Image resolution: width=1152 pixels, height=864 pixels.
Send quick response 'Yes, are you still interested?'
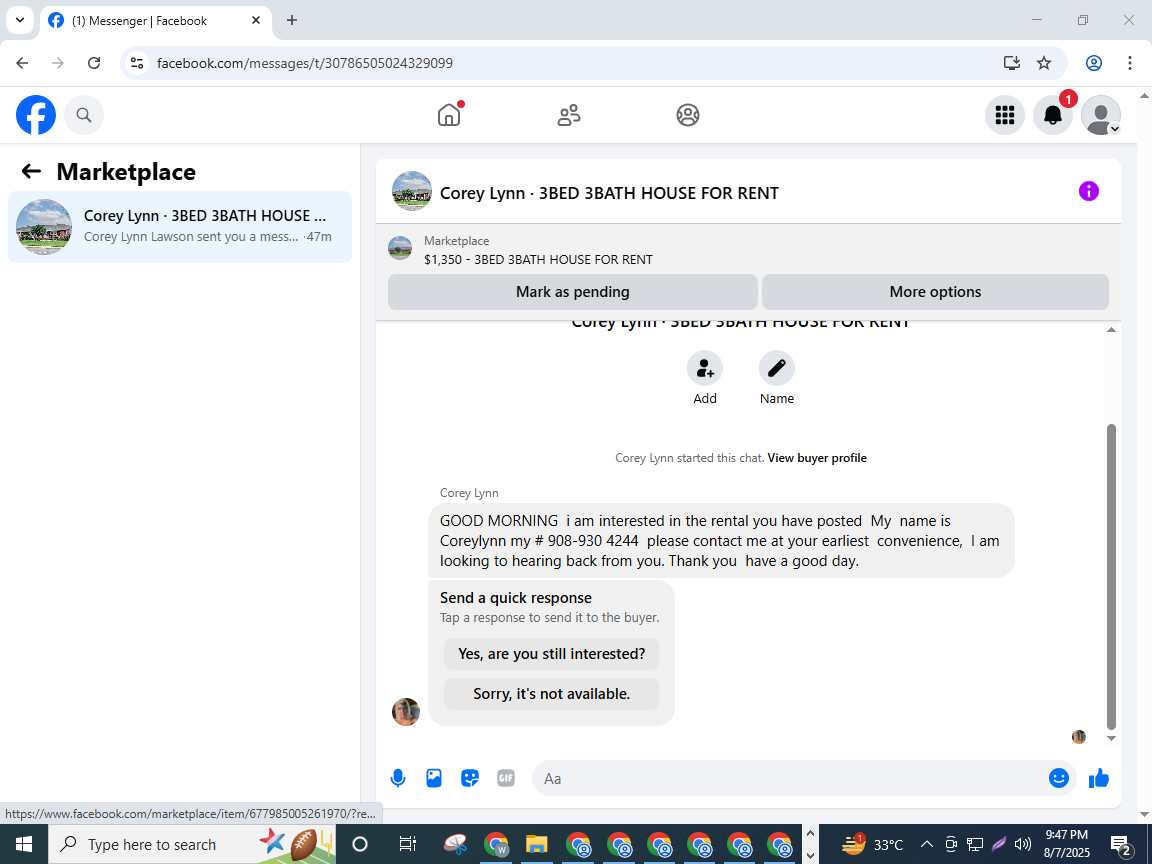[551, 654]
